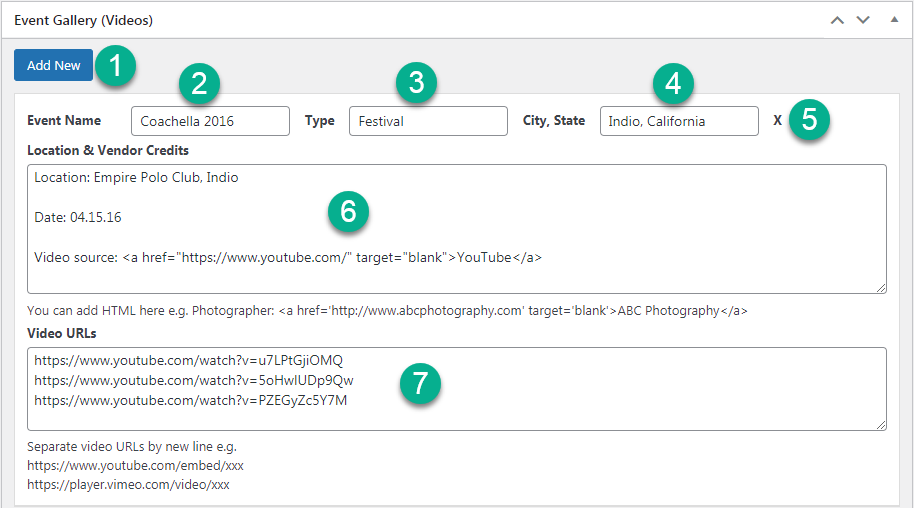This screenshot has height=508, width=914.
Task: Grab the Video URLs textarea resize handle
Action: coord(881,426)
